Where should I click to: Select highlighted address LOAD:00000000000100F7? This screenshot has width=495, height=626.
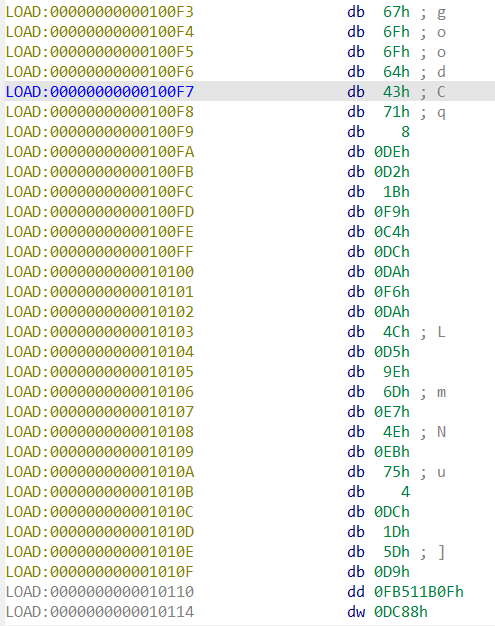pos(100,92)
